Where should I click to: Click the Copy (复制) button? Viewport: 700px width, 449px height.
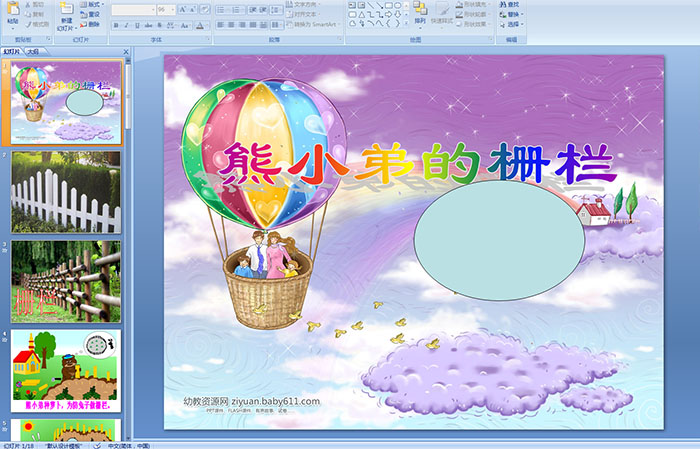coord(34,14)
